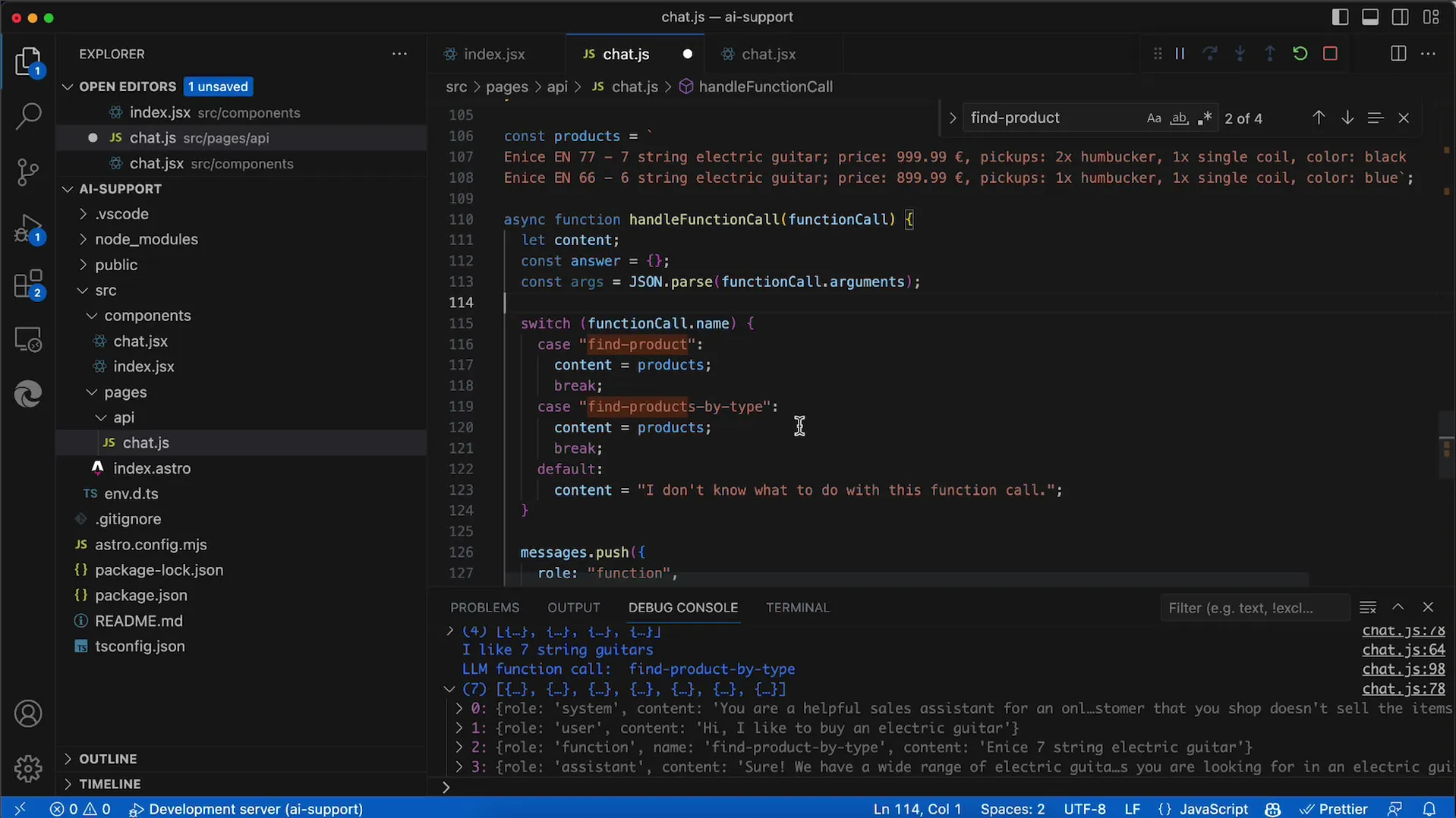Restart the debug session

point(1300,54)
